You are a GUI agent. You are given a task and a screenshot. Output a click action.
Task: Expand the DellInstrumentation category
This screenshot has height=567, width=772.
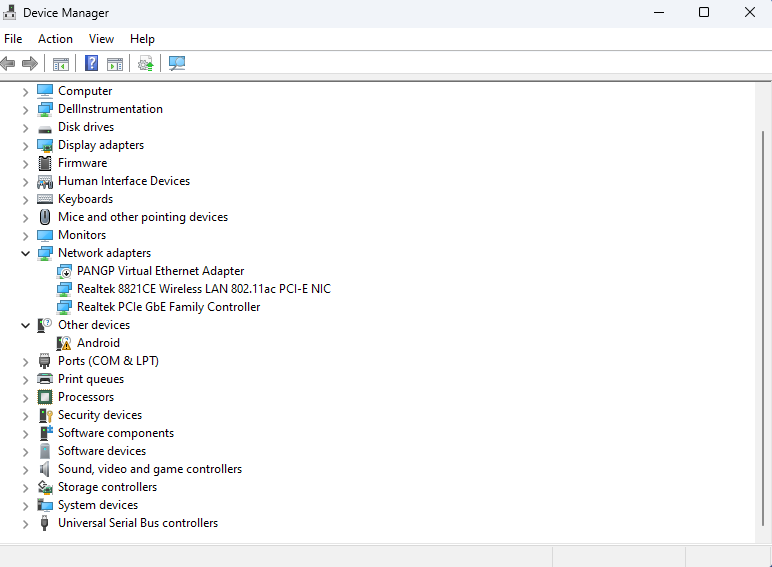coord(26,110)
